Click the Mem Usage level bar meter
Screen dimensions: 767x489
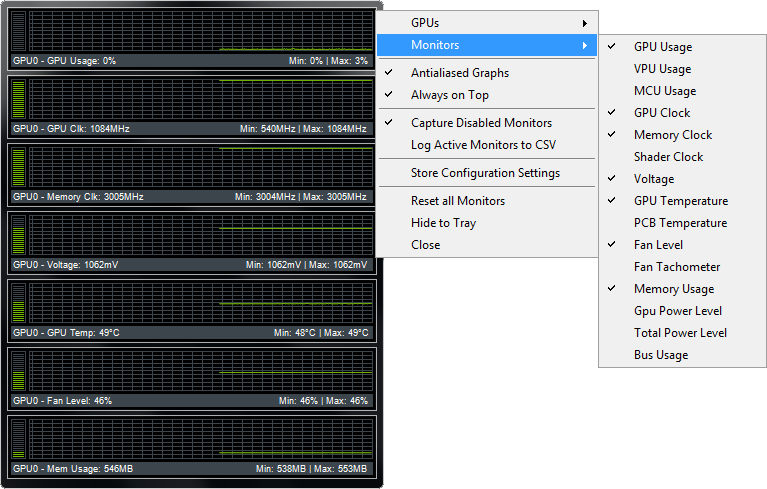pyautogui.click(x=19, y=439)
